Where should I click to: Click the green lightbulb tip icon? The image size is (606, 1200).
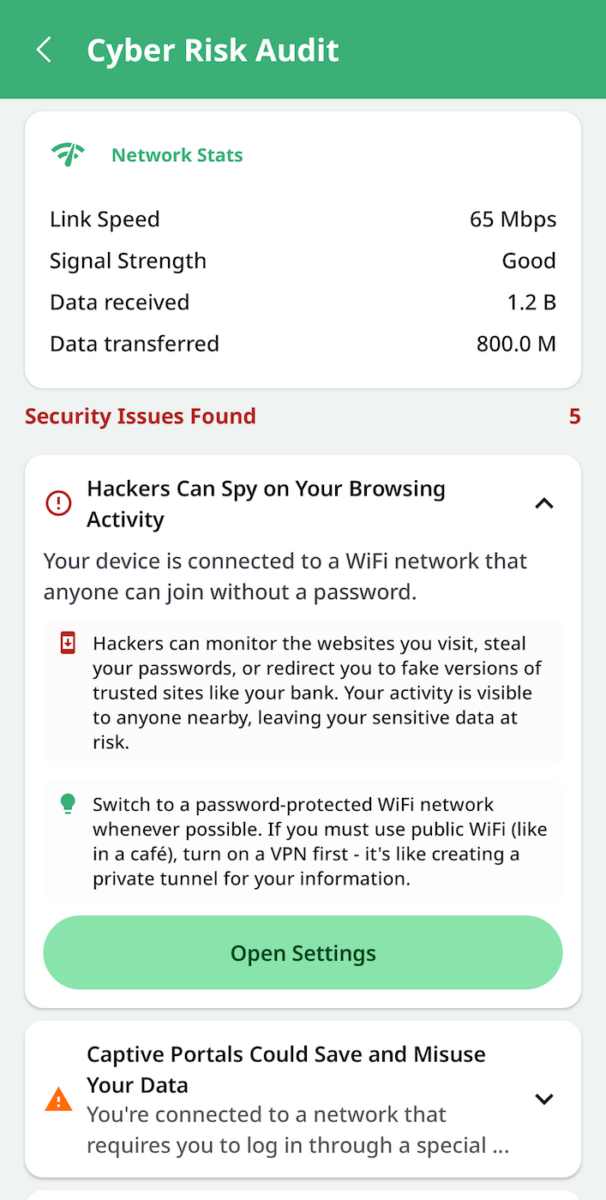(66, 804)
